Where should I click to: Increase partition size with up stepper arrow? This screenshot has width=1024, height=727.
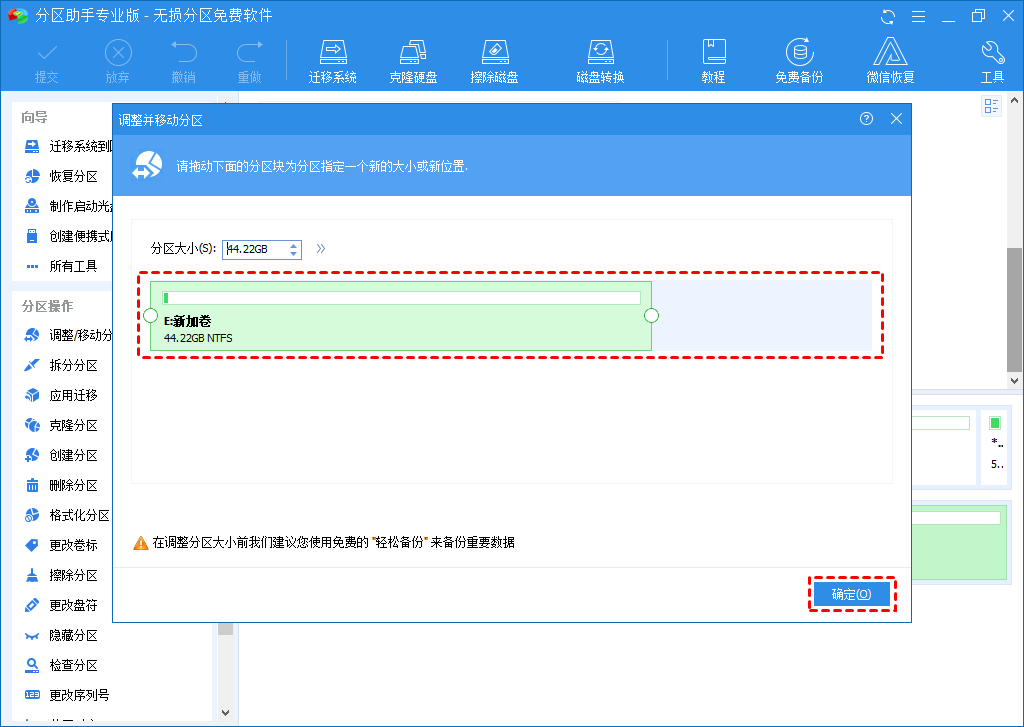(x=294, y=245)
